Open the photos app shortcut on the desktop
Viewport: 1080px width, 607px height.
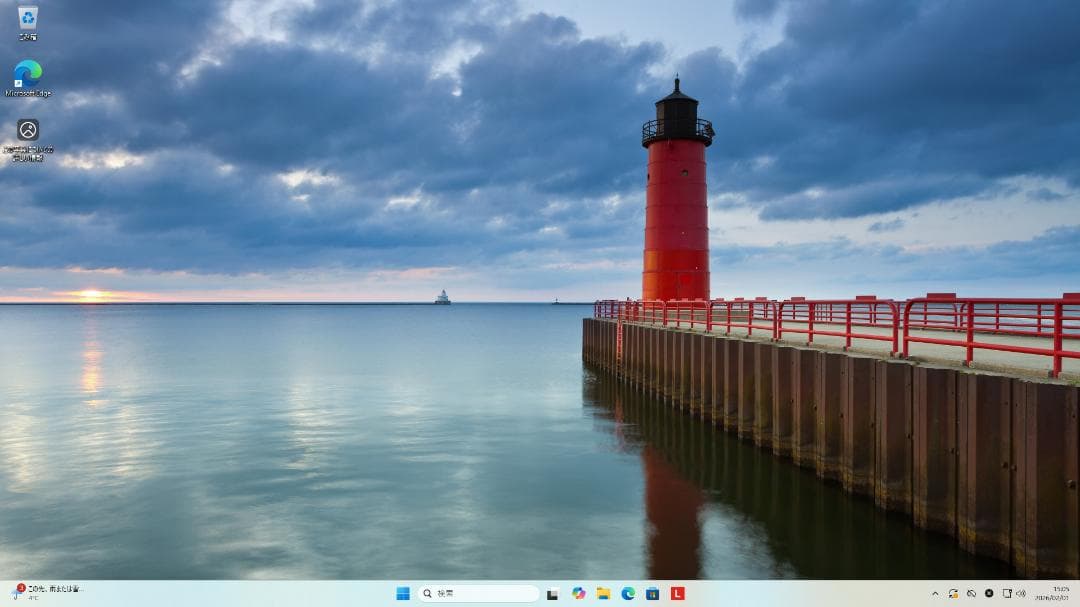point(25,130)
